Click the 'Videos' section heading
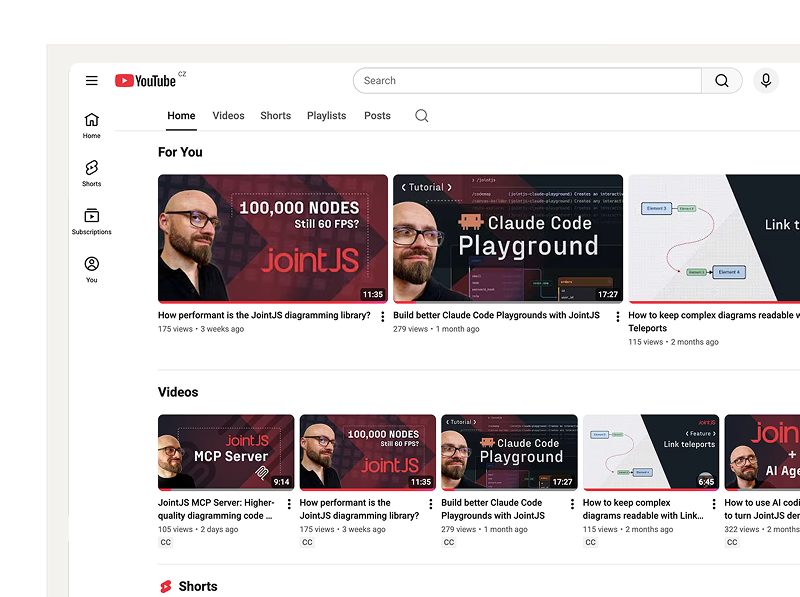Viewport: 800px width, 597px height. (178, 392)
